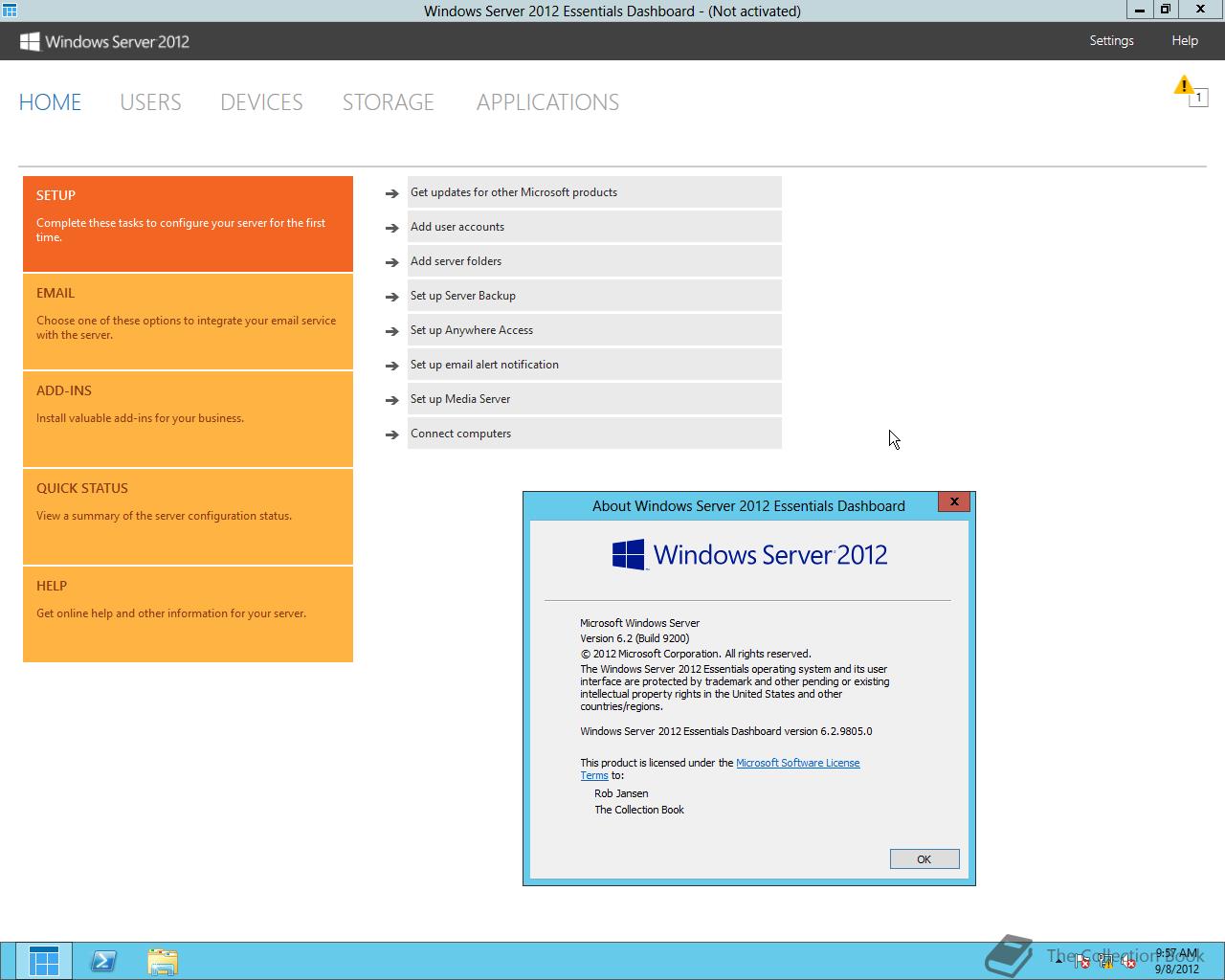The width and height of the screenshot is (1225, 980).
Task: Click the Windows Server 2012 logo in About dialog
Action: point(749,555)
